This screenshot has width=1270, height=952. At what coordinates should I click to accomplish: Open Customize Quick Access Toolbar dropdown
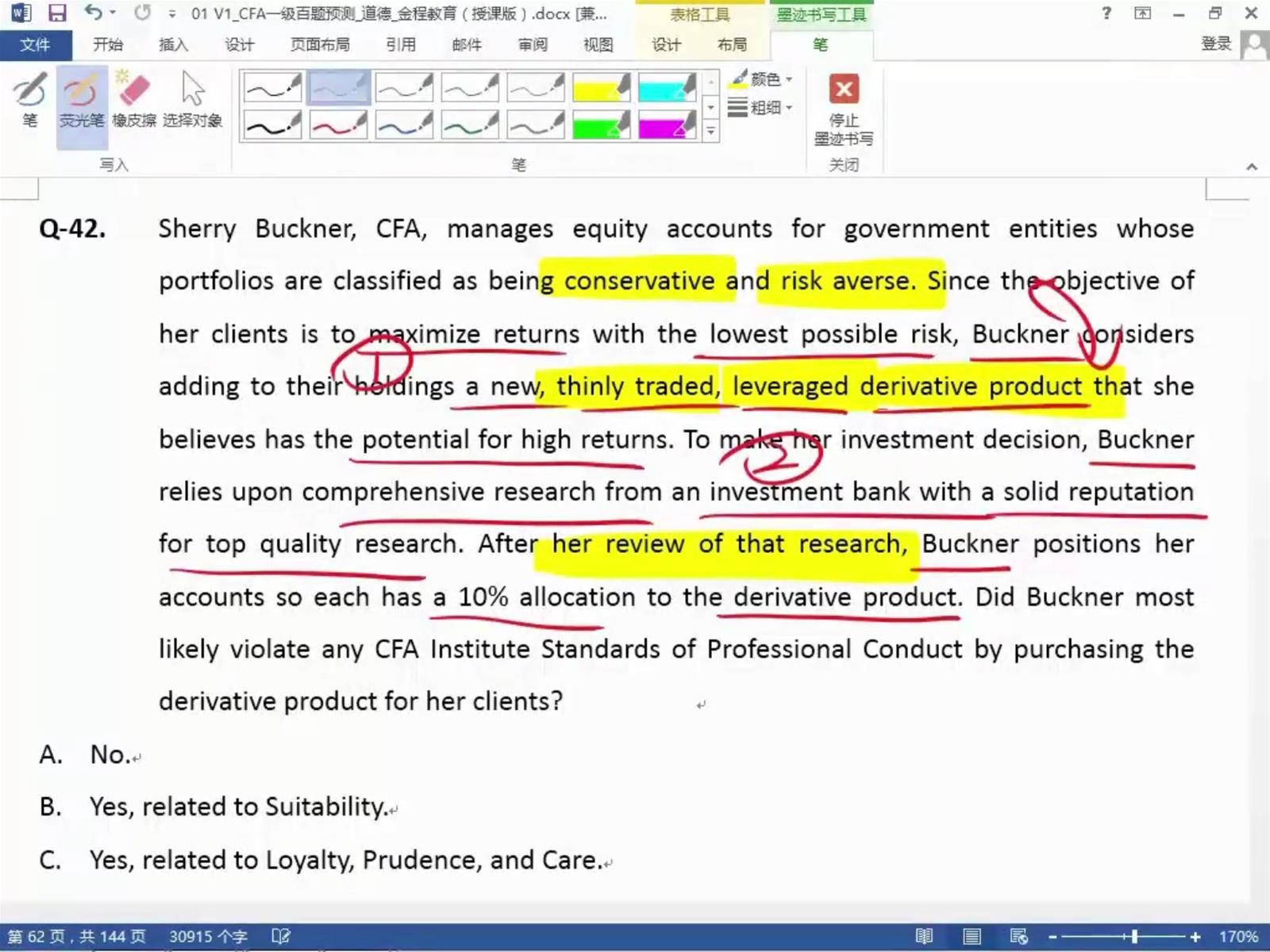(x=171, y=14)
